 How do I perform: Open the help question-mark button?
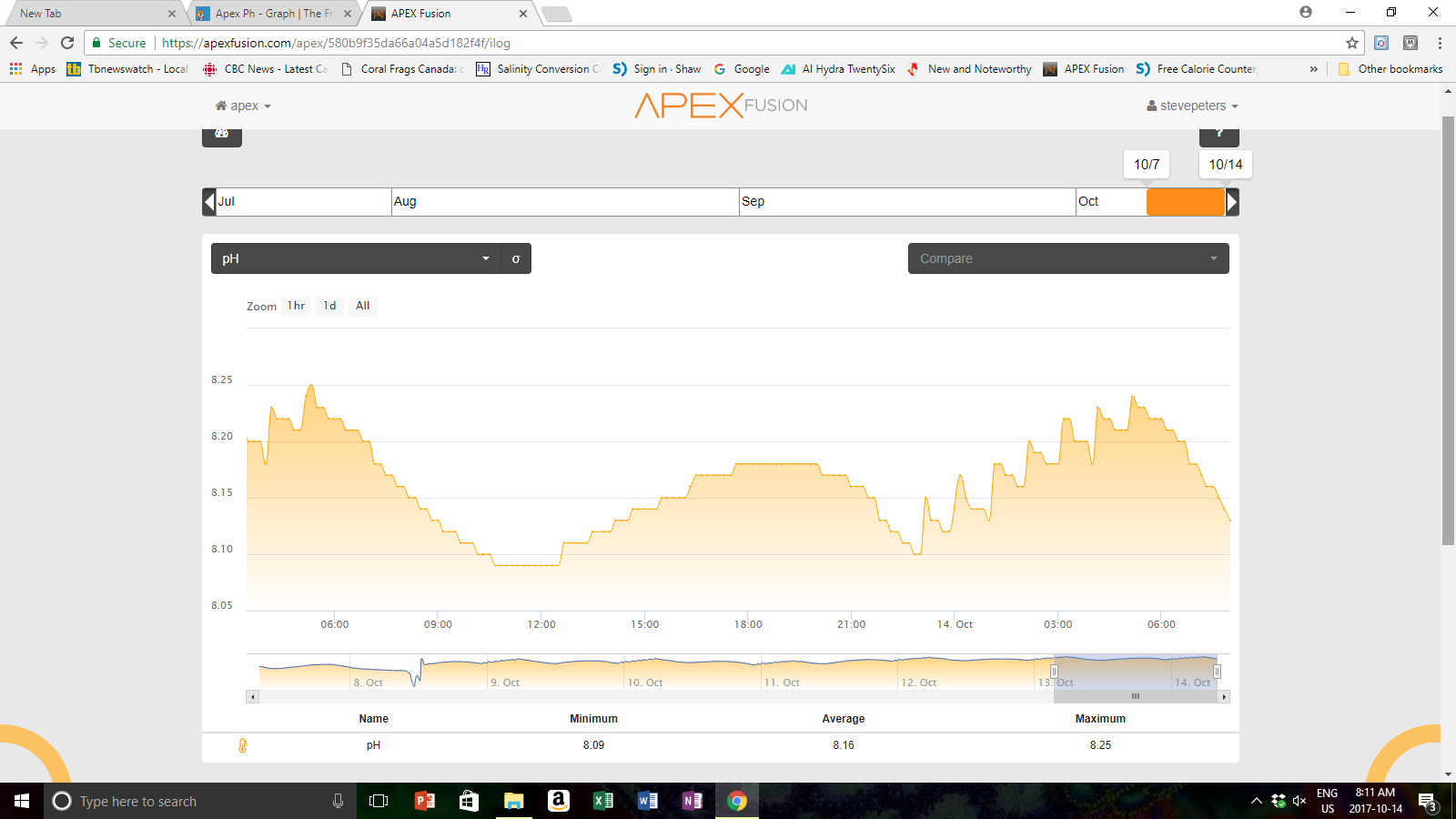[x=1219, y=136]
